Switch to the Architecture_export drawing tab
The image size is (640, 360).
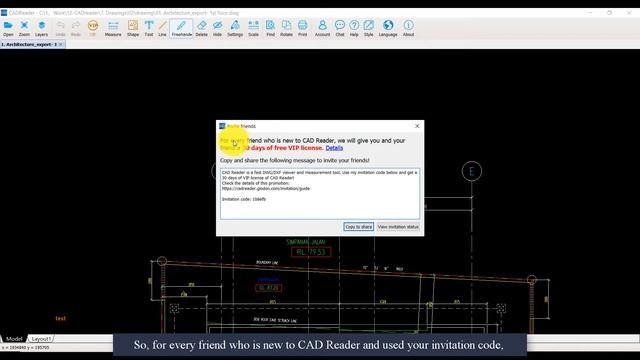(x=29, y=44)
